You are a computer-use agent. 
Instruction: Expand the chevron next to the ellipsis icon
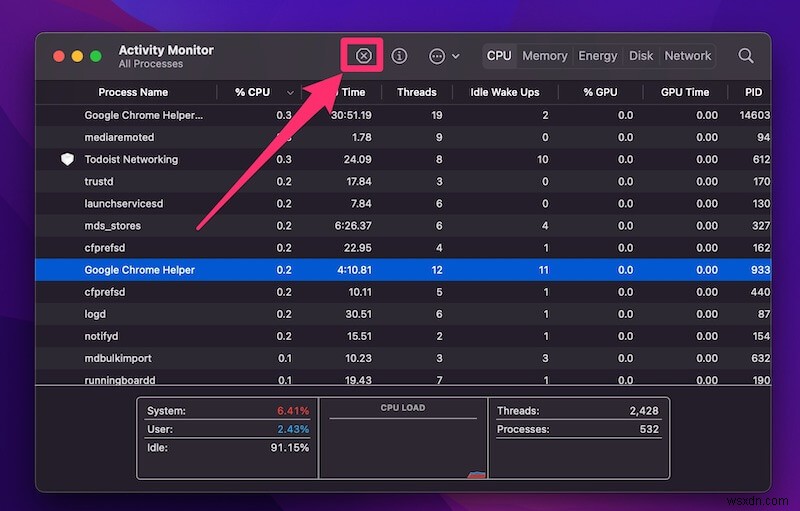(x=456, y=56)
